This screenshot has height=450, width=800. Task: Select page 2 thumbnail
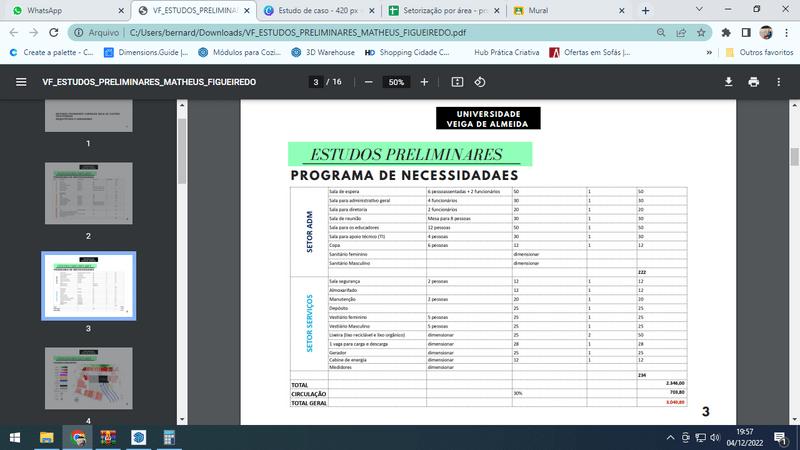pos(88,193)
